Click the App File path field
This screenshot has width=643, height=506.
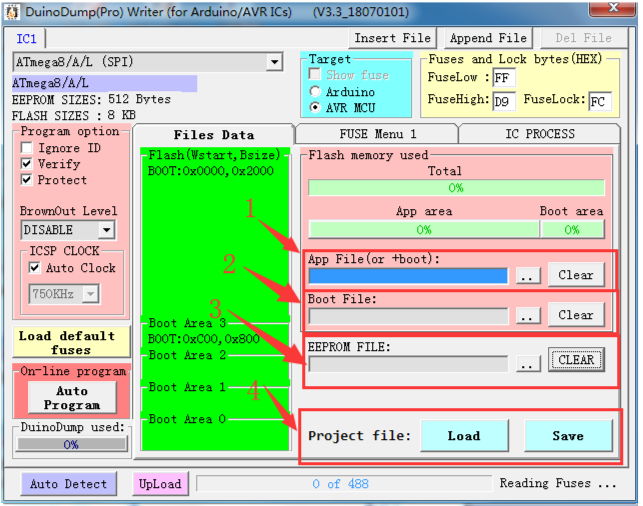[408, 276]
